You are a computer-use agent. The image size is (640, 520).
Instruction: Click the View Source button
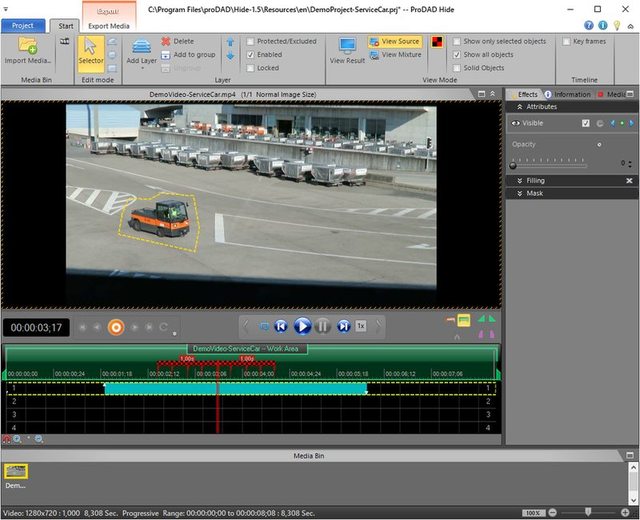394,42
